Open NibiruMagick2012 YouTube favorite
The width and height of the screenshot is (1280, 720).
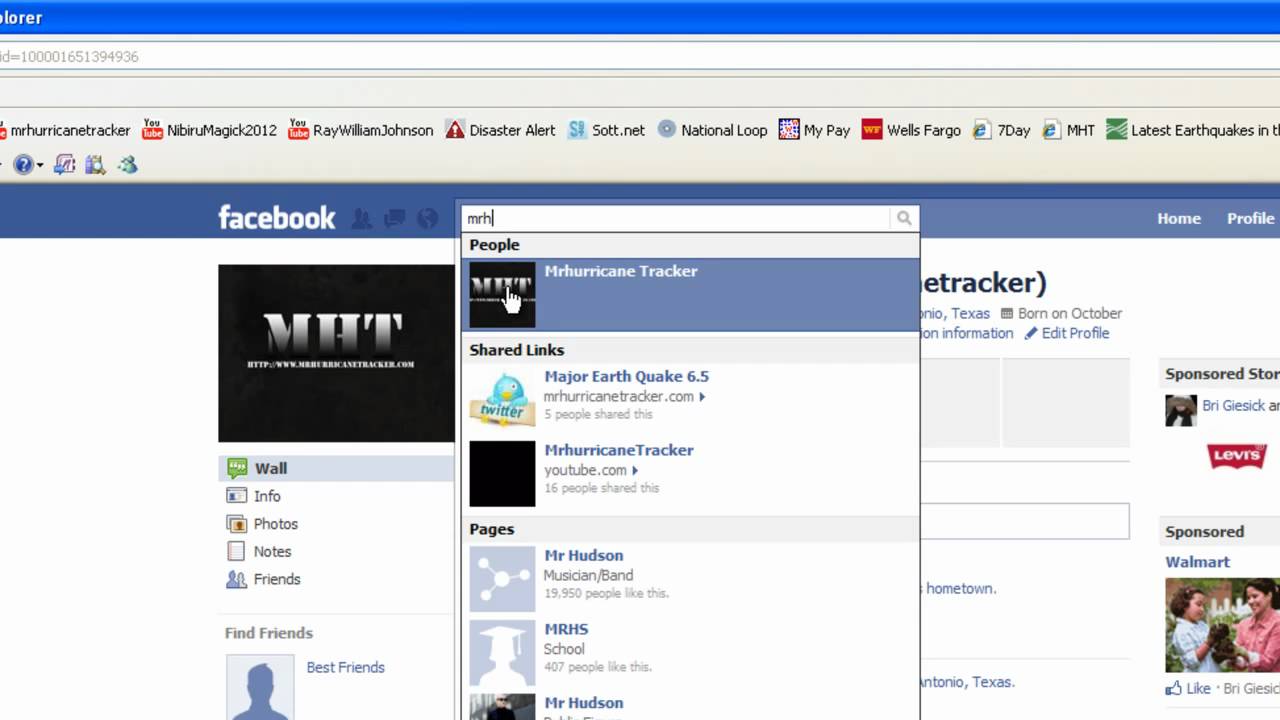click(210, 130)
